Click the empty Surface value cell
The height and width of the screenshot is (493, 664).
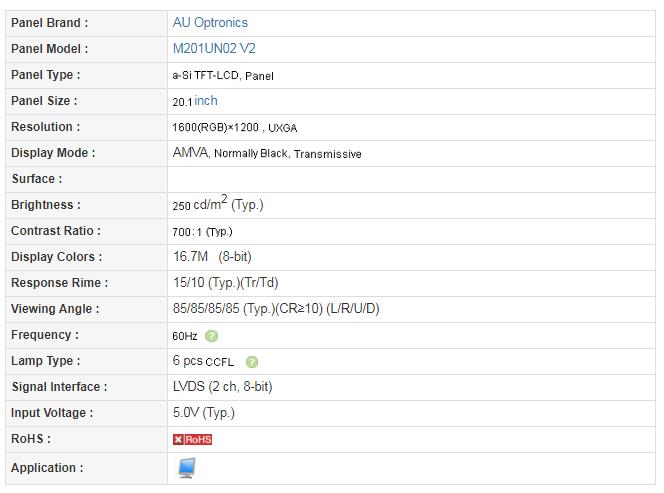(411, 179)
